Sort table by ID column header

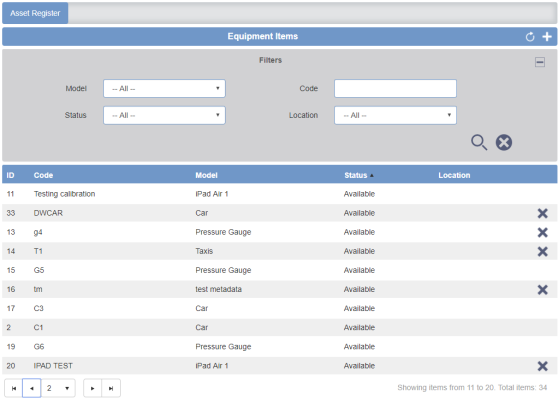coord(10,175)
